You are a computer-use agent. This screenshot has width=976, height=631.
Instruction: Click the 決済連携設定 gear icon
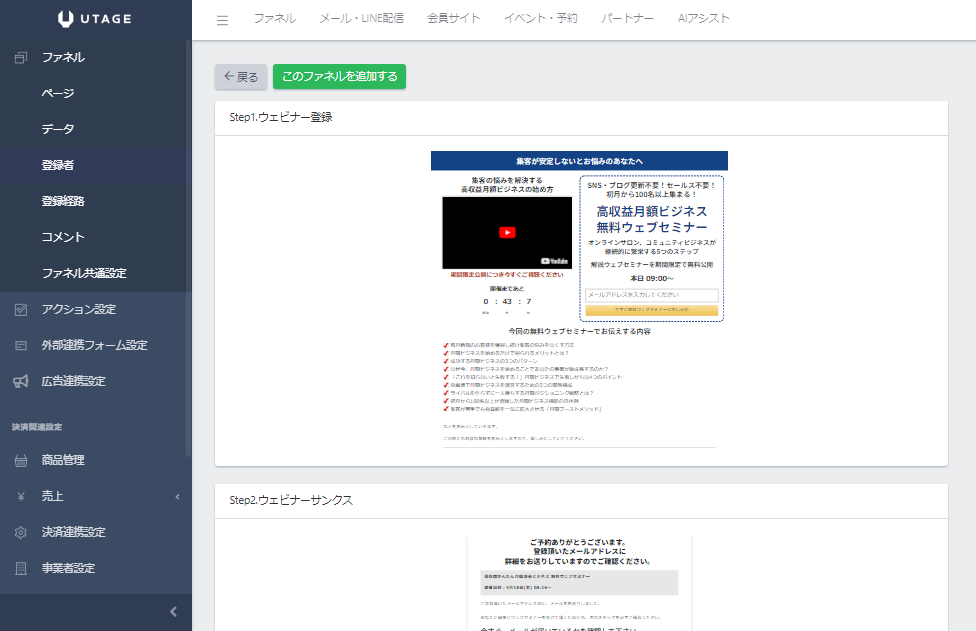click(x=21, y=532)
